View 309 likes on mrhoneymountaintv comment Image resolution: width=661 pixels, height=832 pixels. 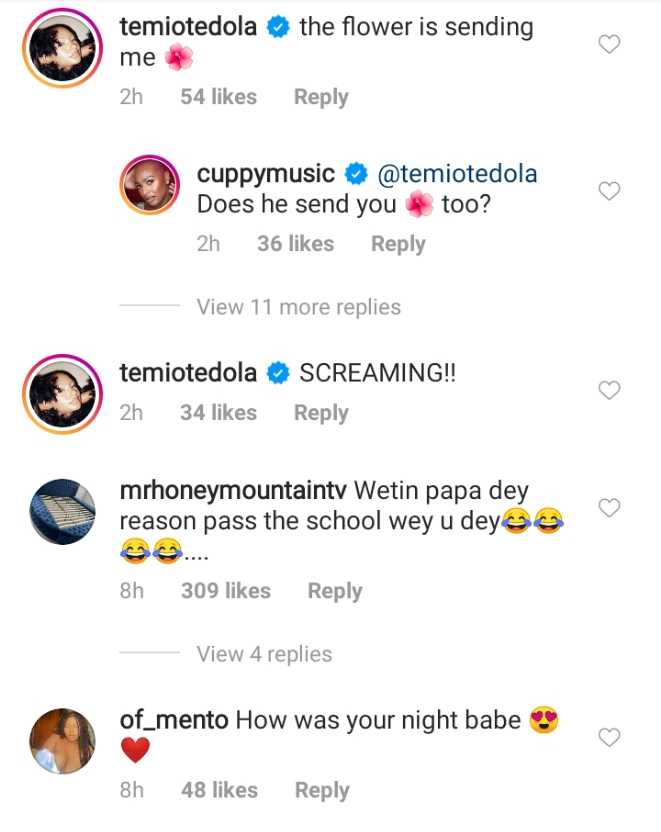(225, 591)
